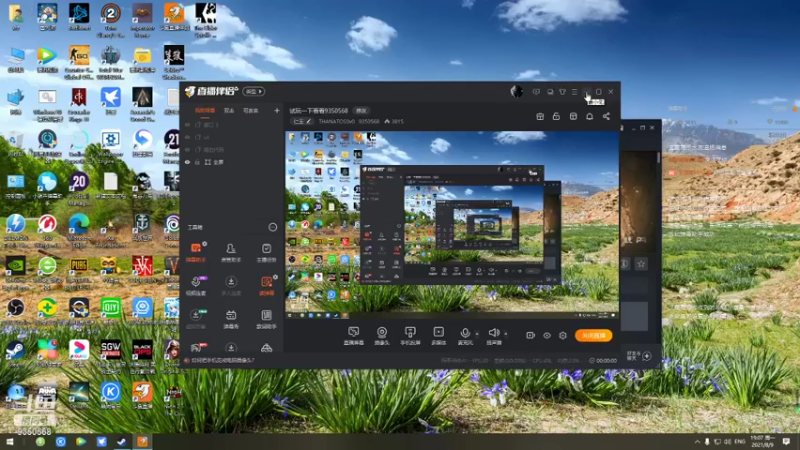
Task: Open the lyrics sheet tool in toolbox
Action: [x=266, y=318]
